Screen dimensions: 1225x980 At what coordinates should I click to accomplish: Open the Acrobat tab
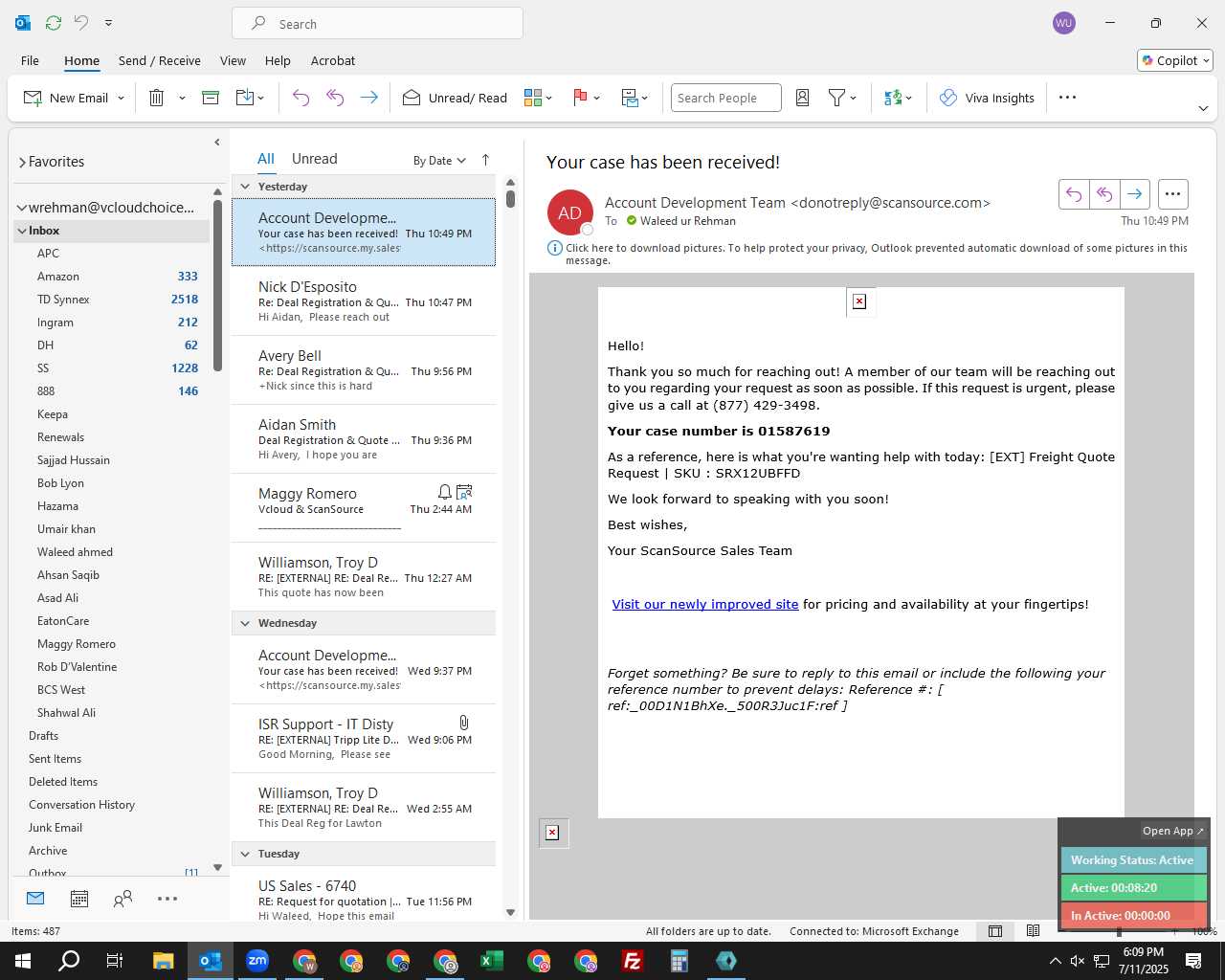[x=333, y=60]
